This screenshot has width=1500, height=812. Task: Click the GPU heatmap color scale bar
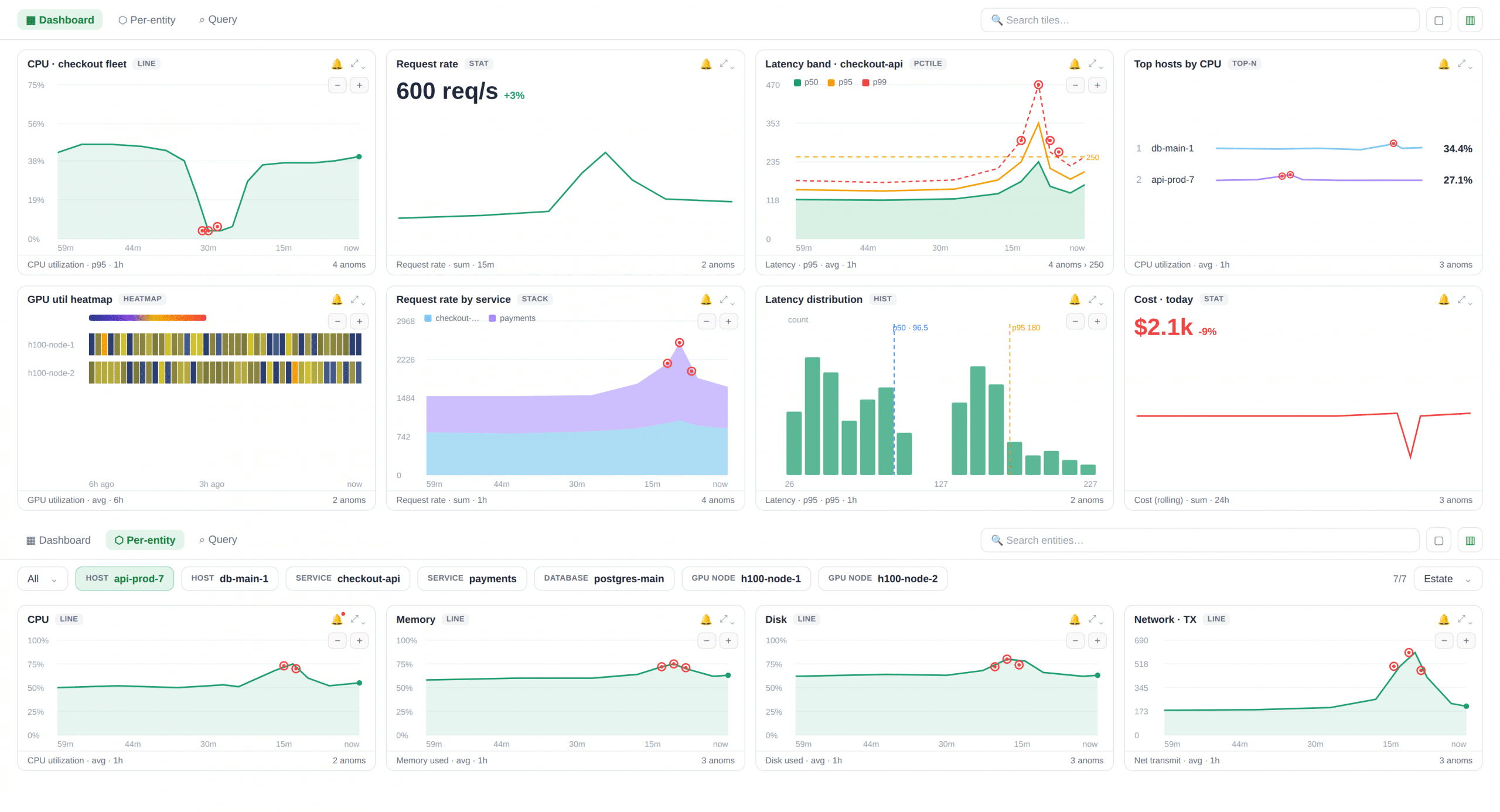point(148,318)
